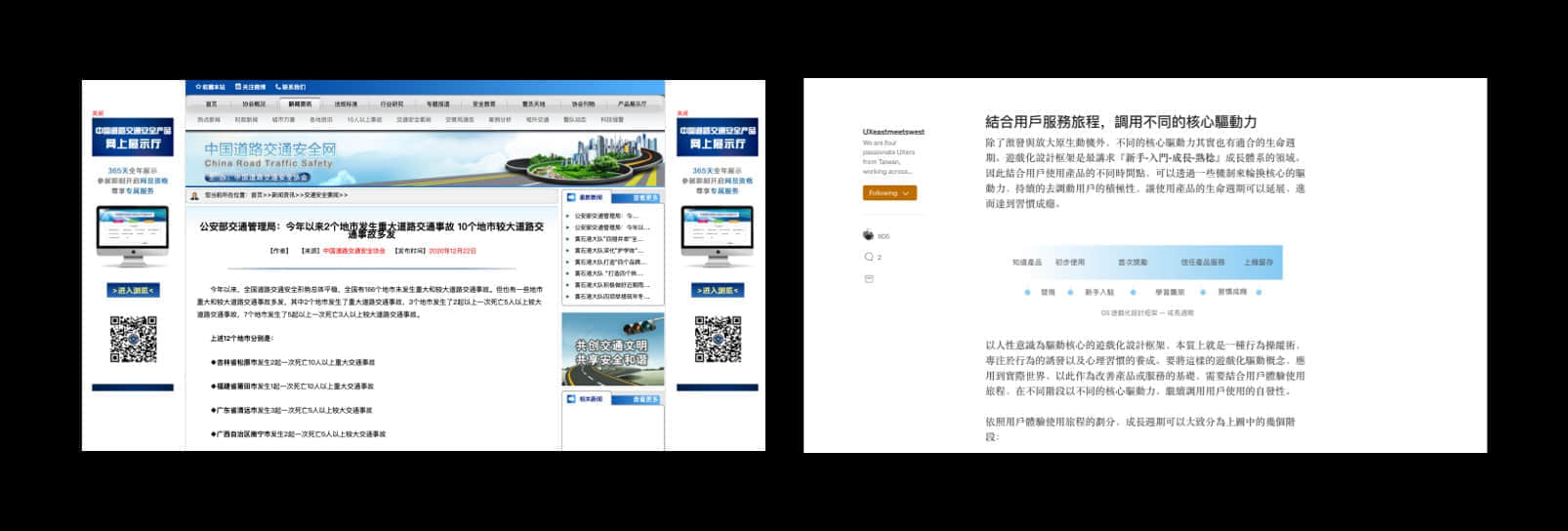1568x531 pixels.
Task: Select the 首页 tab in navigation bar
Action: pos(212,103)
